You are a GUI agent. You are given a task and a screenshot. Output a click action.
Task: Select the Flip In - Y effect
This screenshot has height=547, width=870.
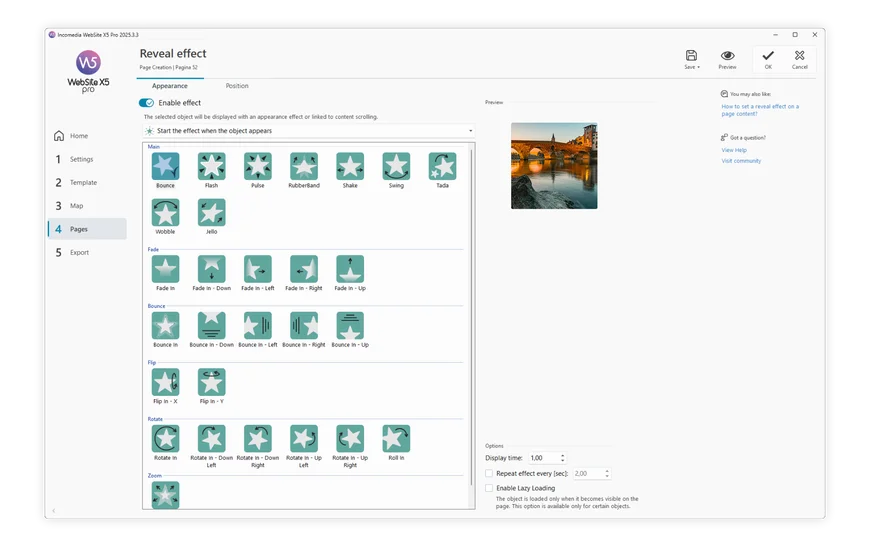pyautogui.click(x=211, y=382)
